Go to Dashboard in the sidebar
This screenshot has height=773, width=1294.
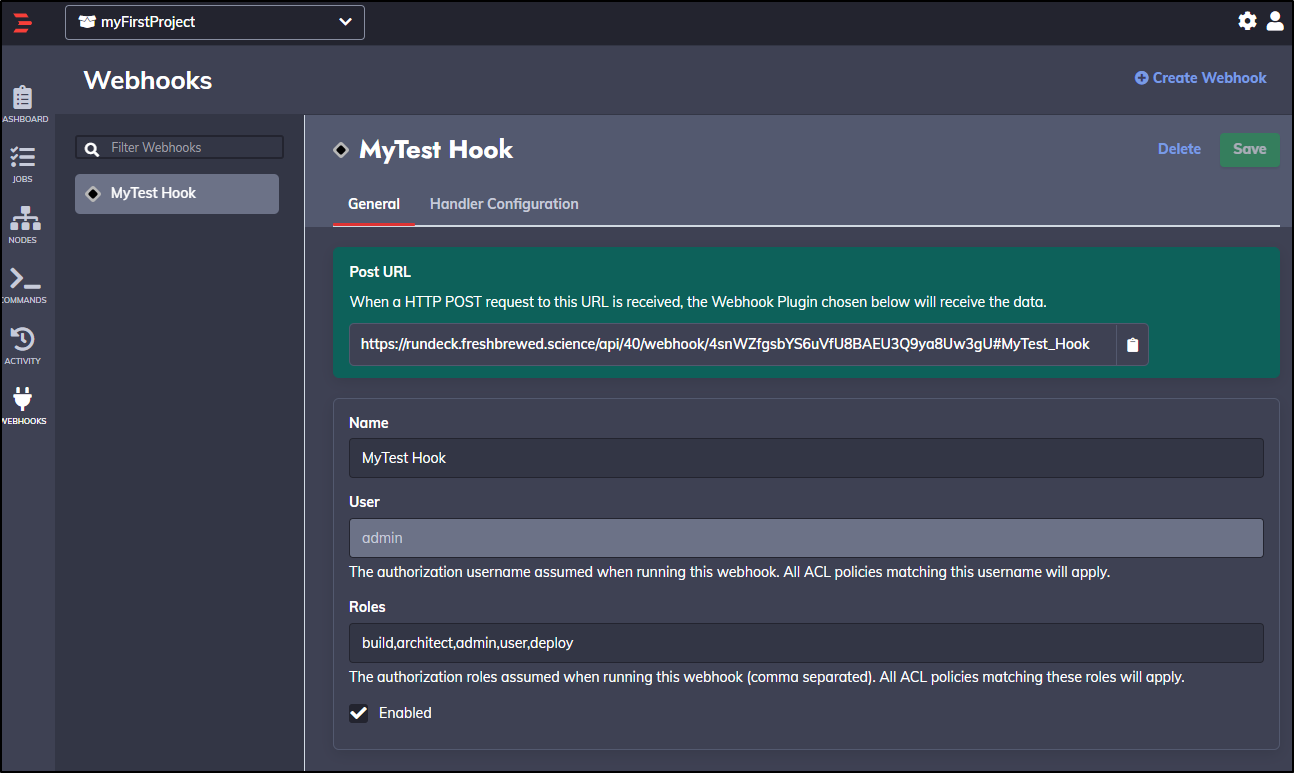pos(23,105)
